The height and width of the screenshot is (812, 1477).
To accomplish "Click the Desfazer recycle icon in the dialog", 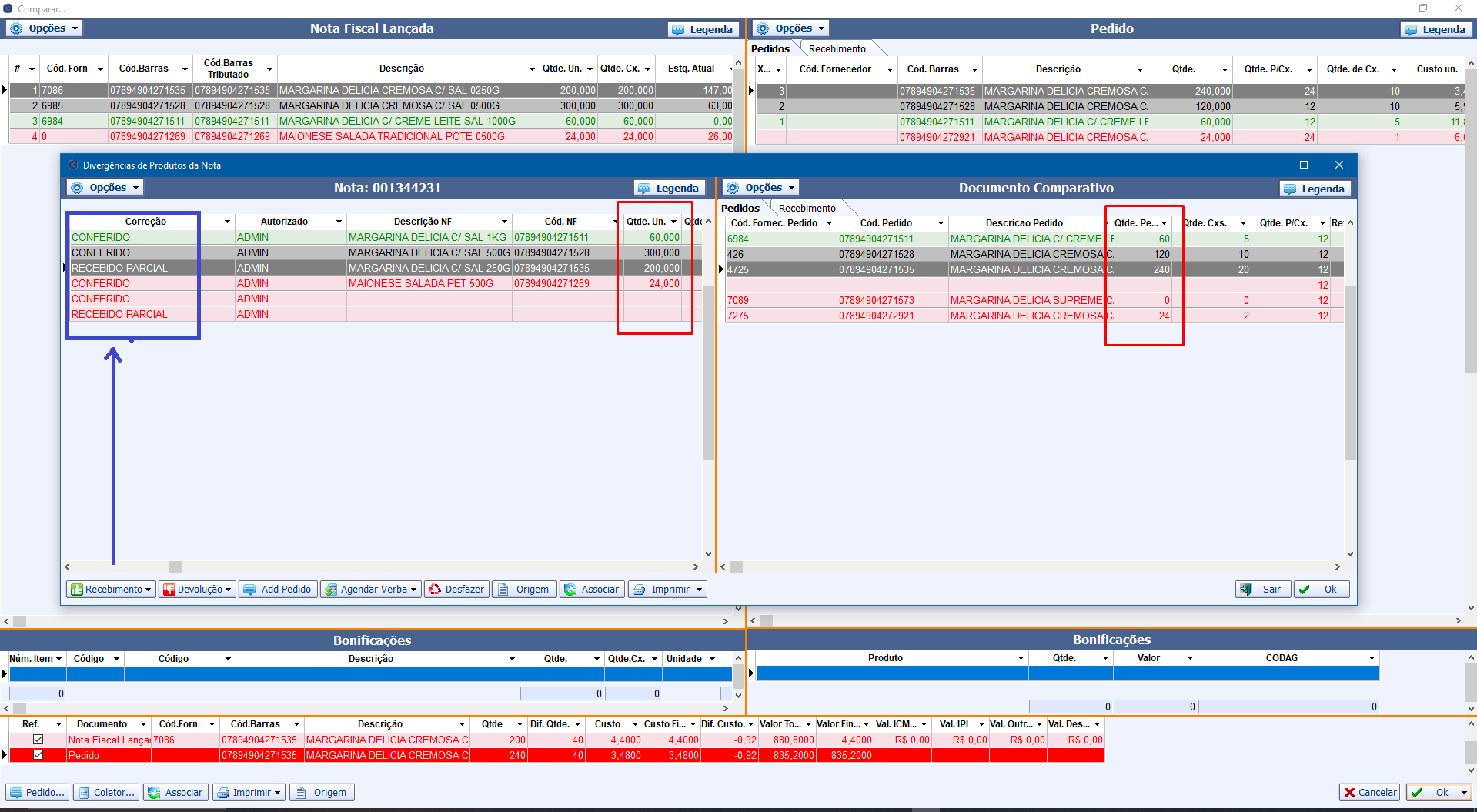I will point(435,590).
